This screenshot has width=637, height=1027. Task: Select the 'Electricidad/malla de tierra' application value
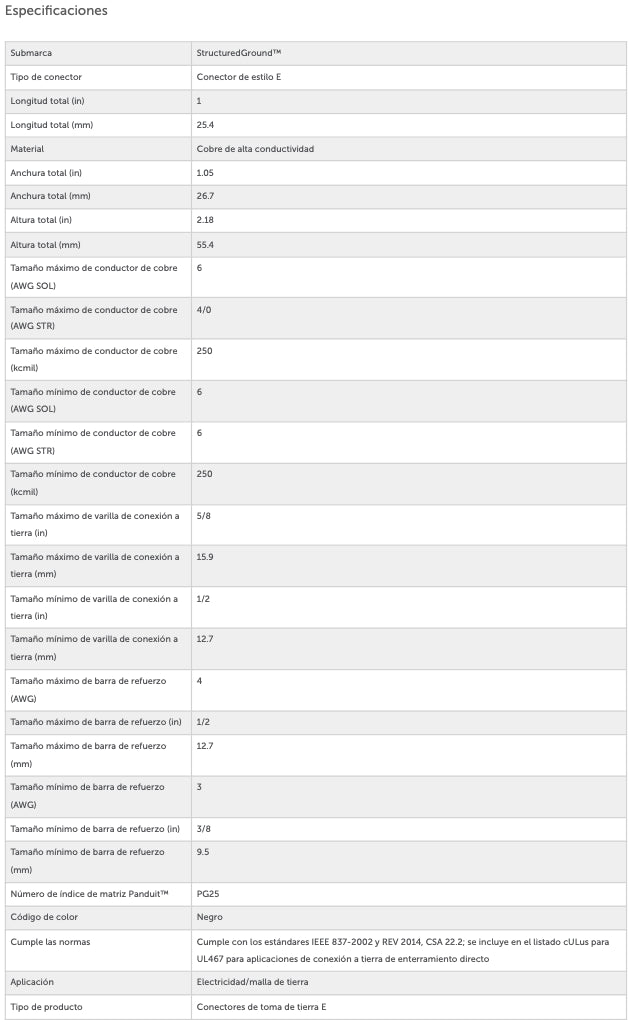point(252,983)
